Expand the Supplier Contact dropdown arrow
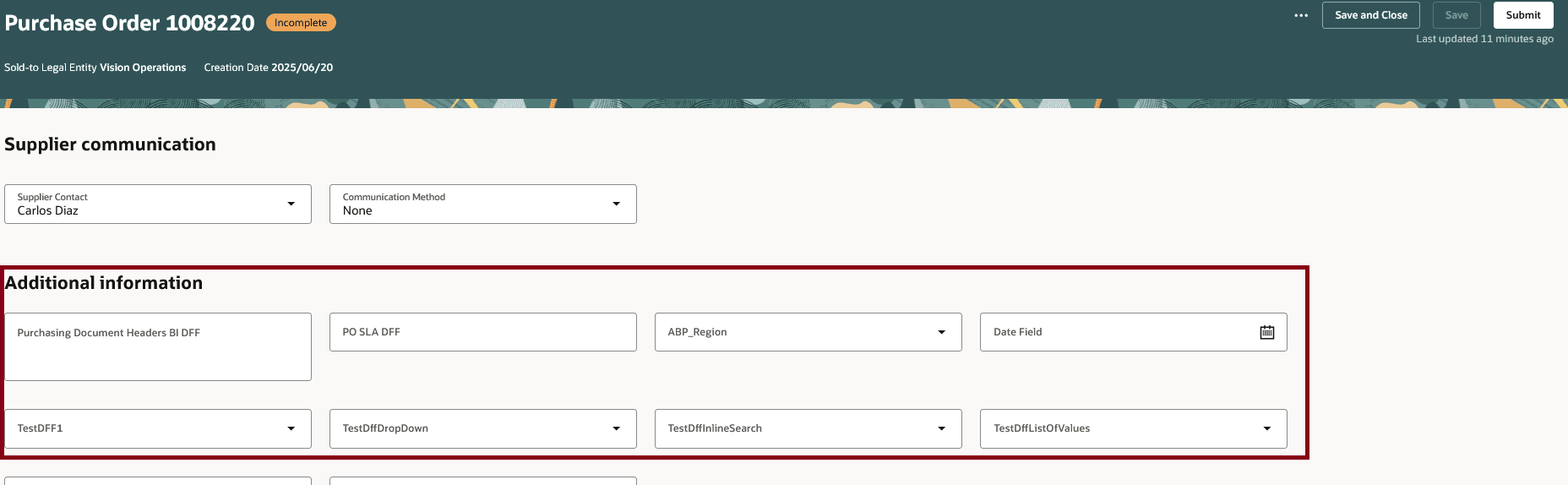This screenshot has width=1568, height=485. click(291, 204)
